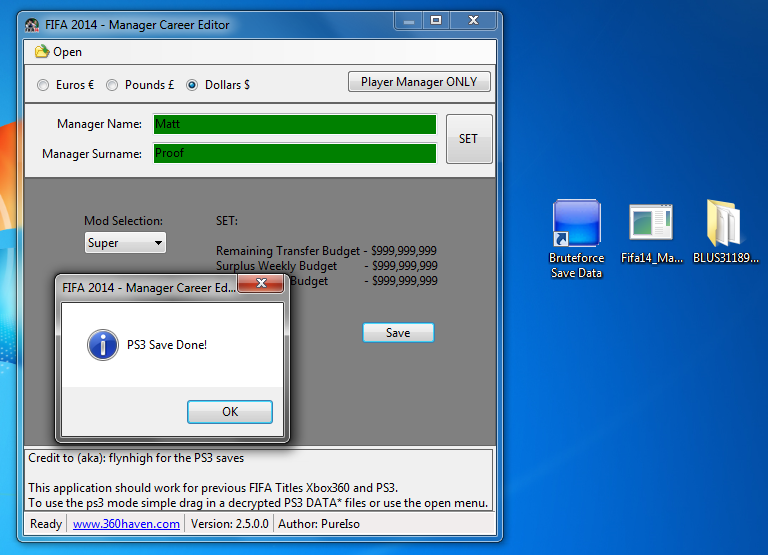768x555 pixels.
Task: Expand the Mod Selection Super dropdown
Action: click(x=125, y=243)
